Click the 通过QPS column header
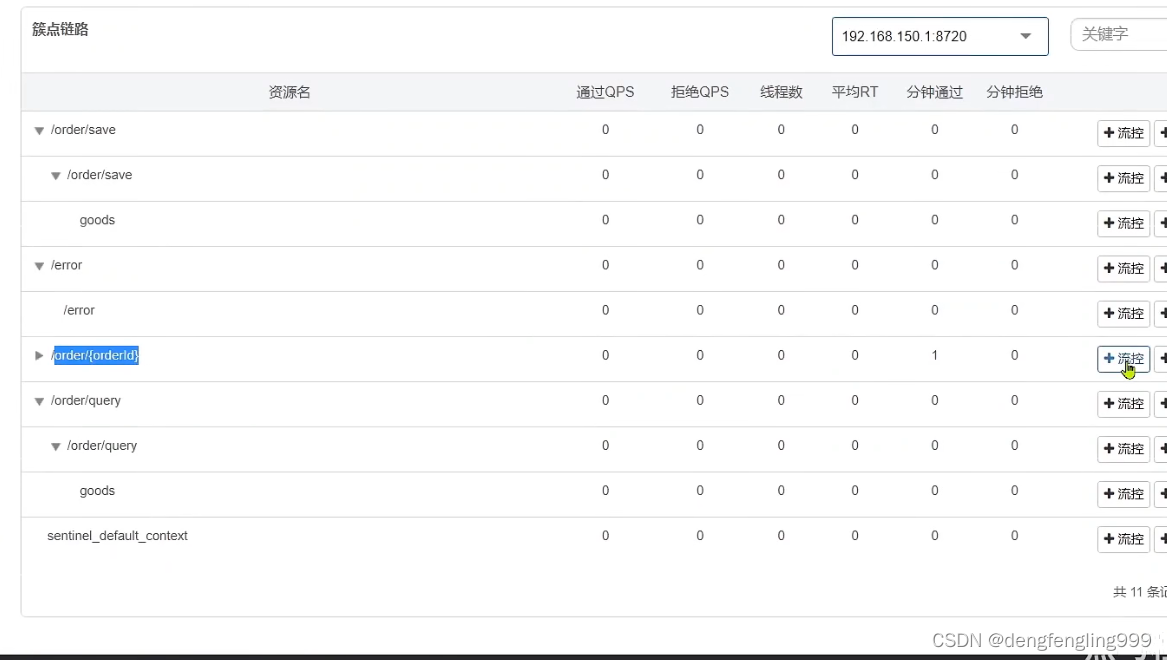 point(605,92)
